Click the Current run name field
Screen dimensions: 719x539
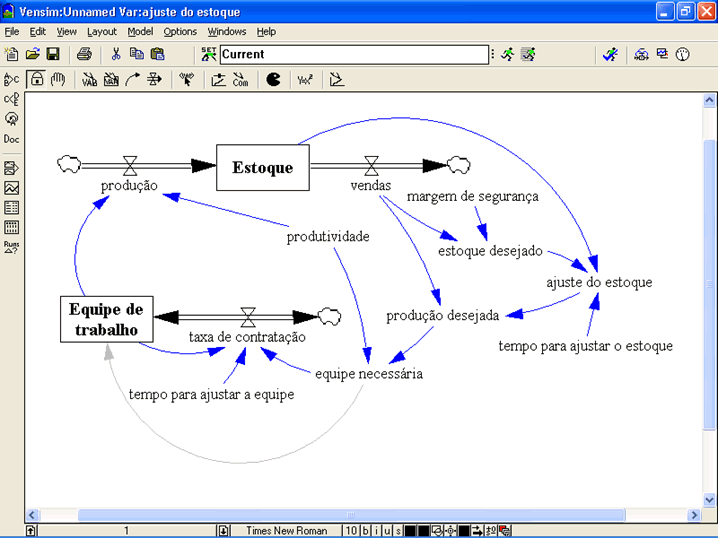[352, 54]
